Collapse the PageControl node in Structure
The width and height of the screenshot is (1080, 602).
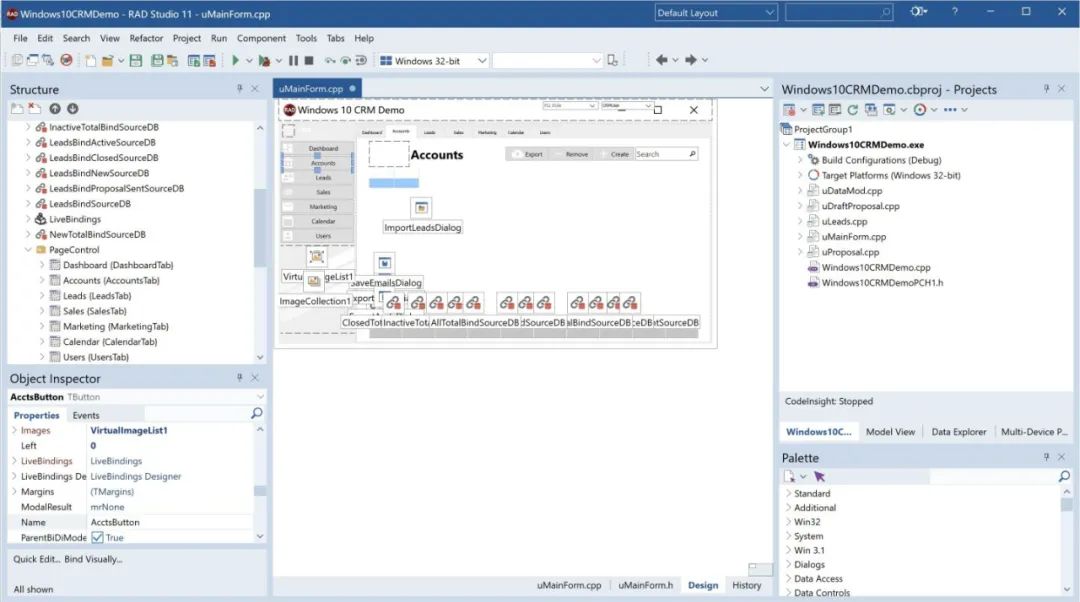click(x=28, y=250)
